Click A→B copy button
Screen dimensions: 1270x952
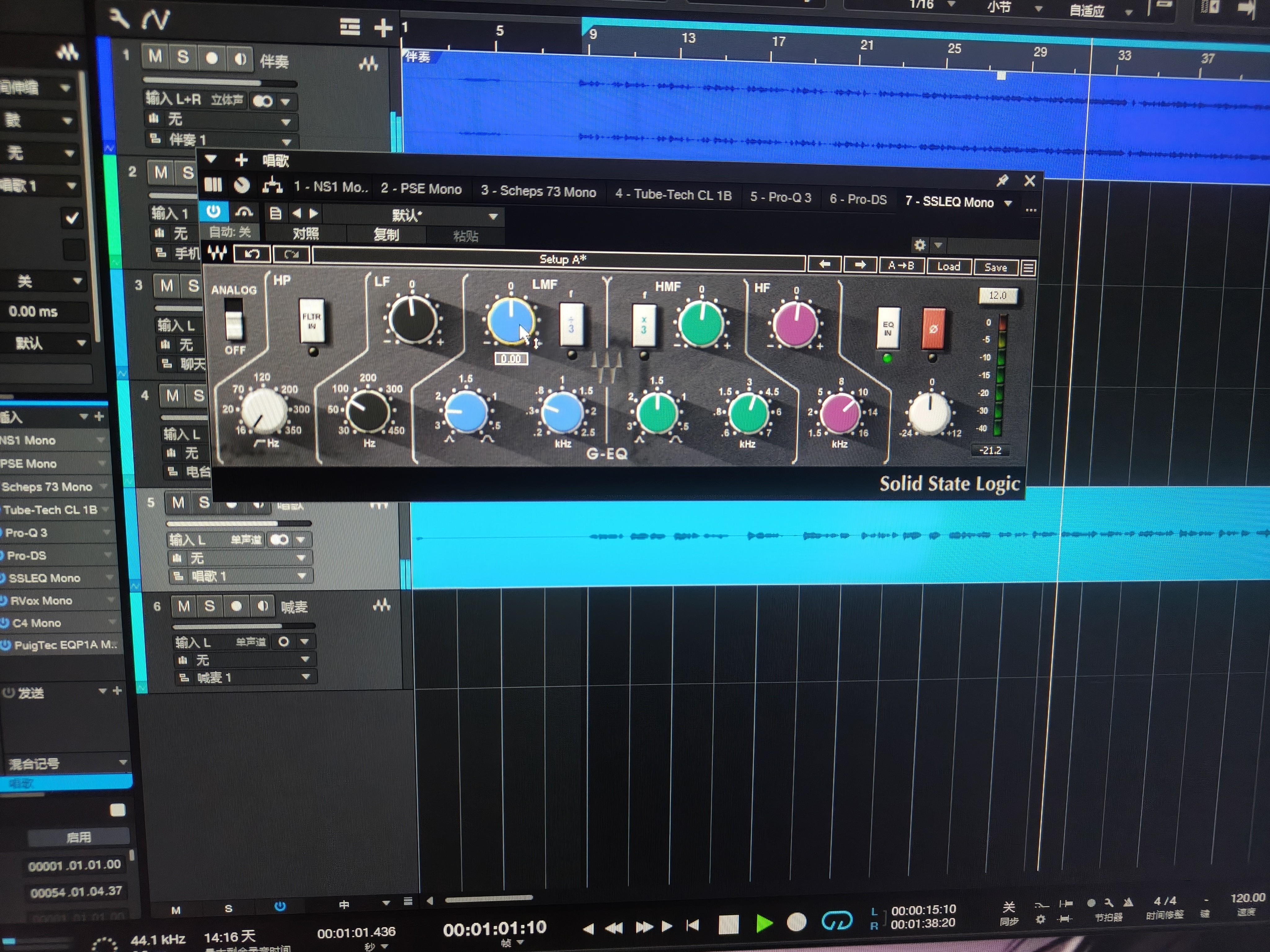pos(901,266)
